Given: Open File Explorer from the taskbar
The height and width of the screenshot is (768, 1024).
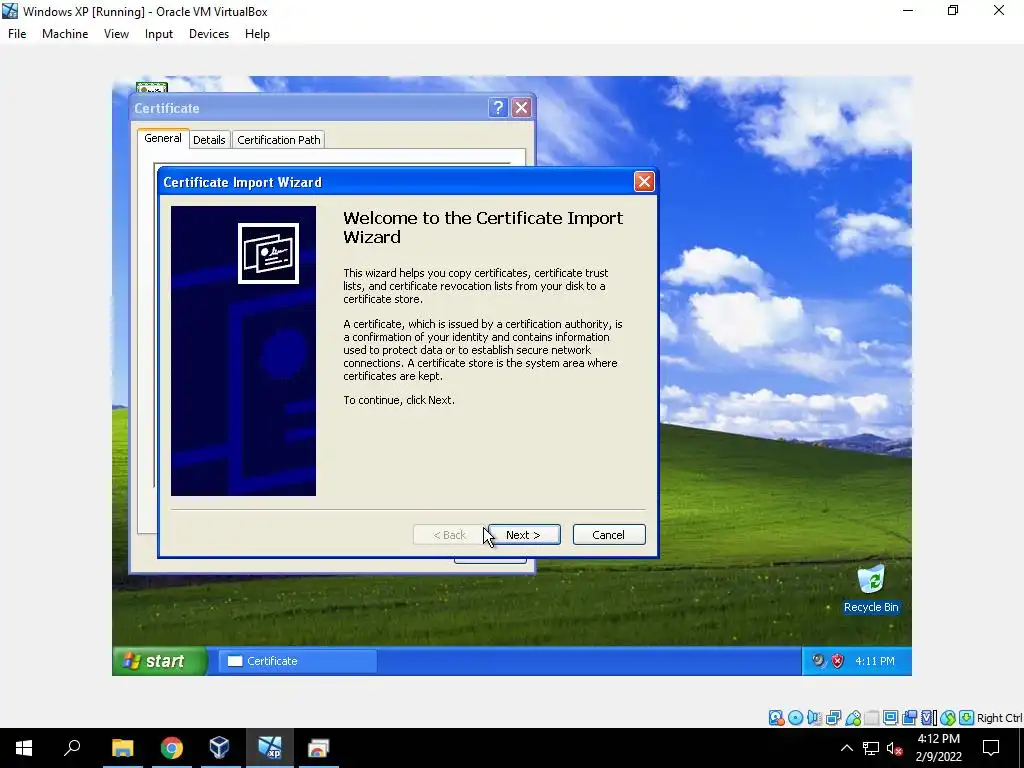Looking at the screenshot, I should point(122,748).
